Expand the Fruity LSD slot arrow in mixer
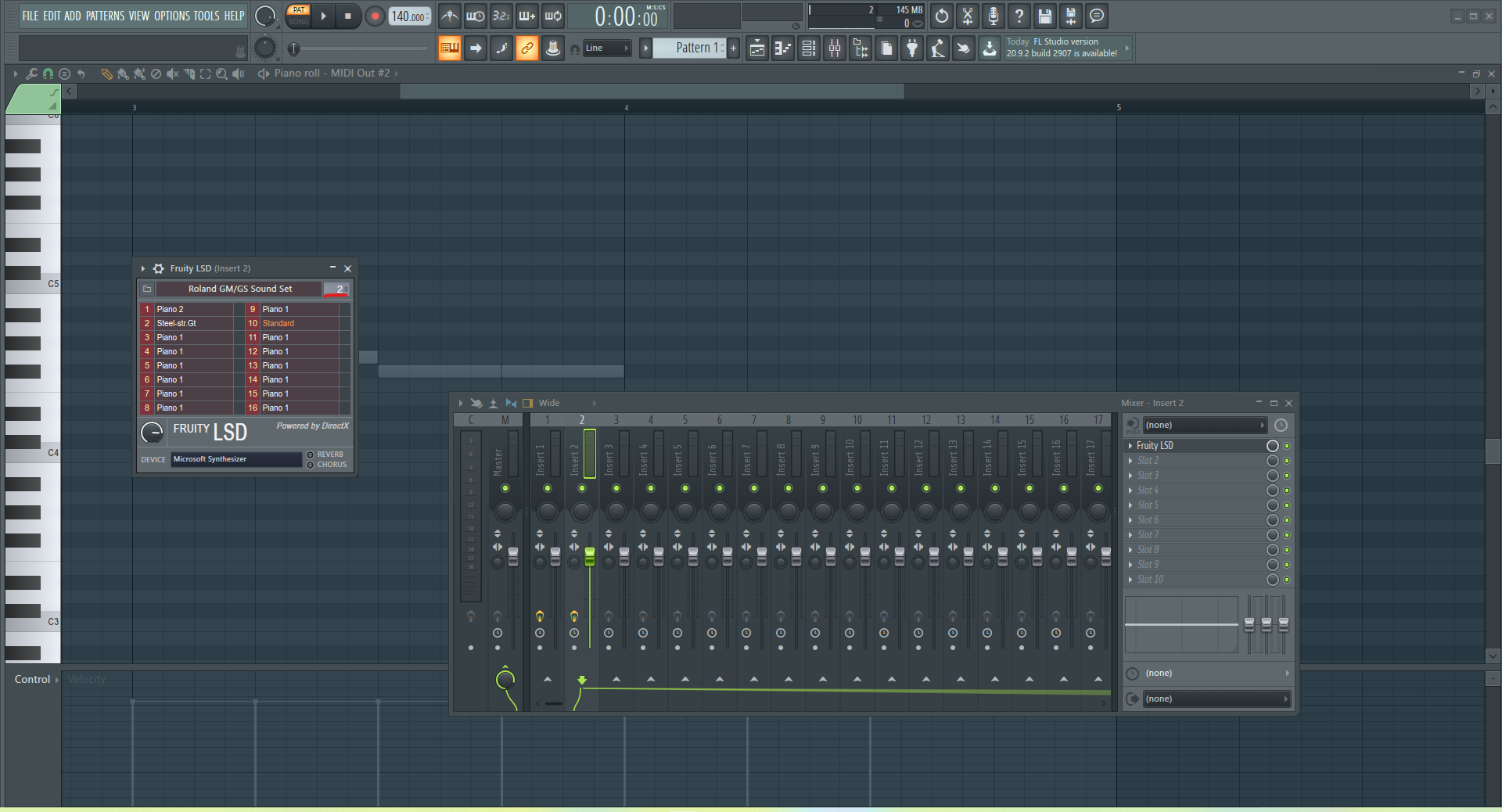The height and width of the screenshot is (812, 1502). pos(1130,446)
